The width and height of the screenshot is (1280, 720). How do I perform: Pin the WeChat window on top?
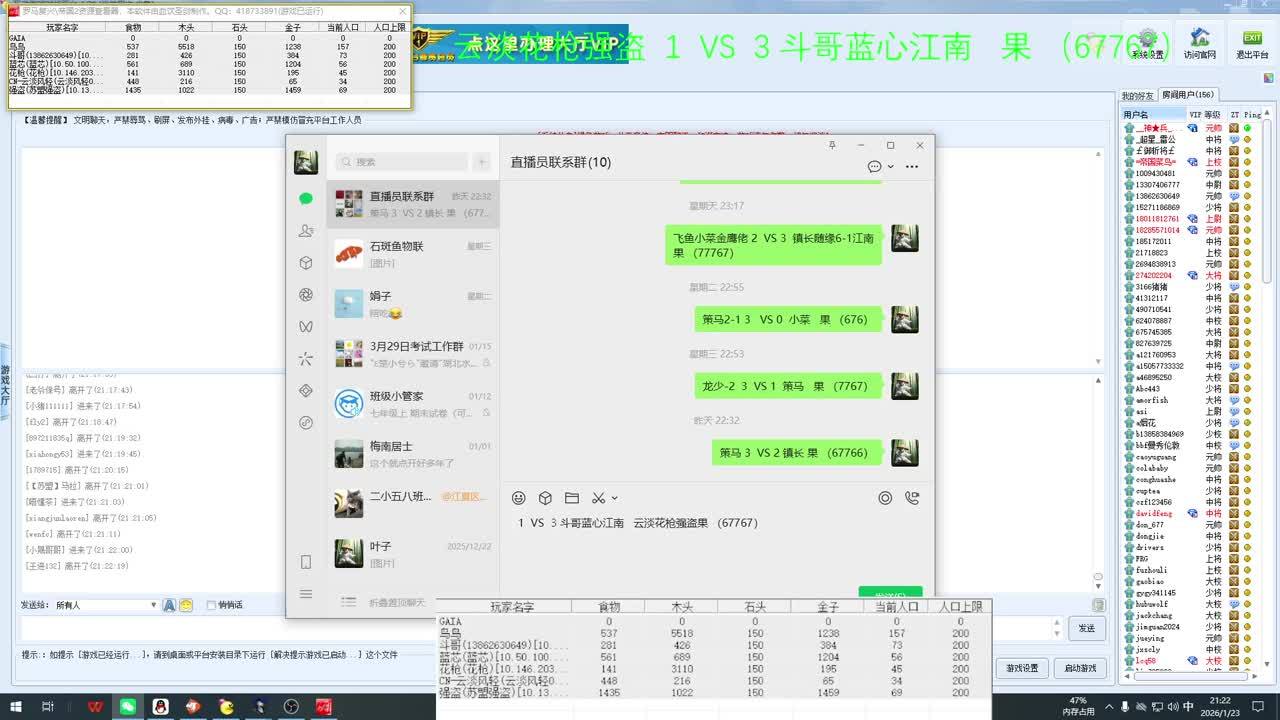tap(832, 145)
